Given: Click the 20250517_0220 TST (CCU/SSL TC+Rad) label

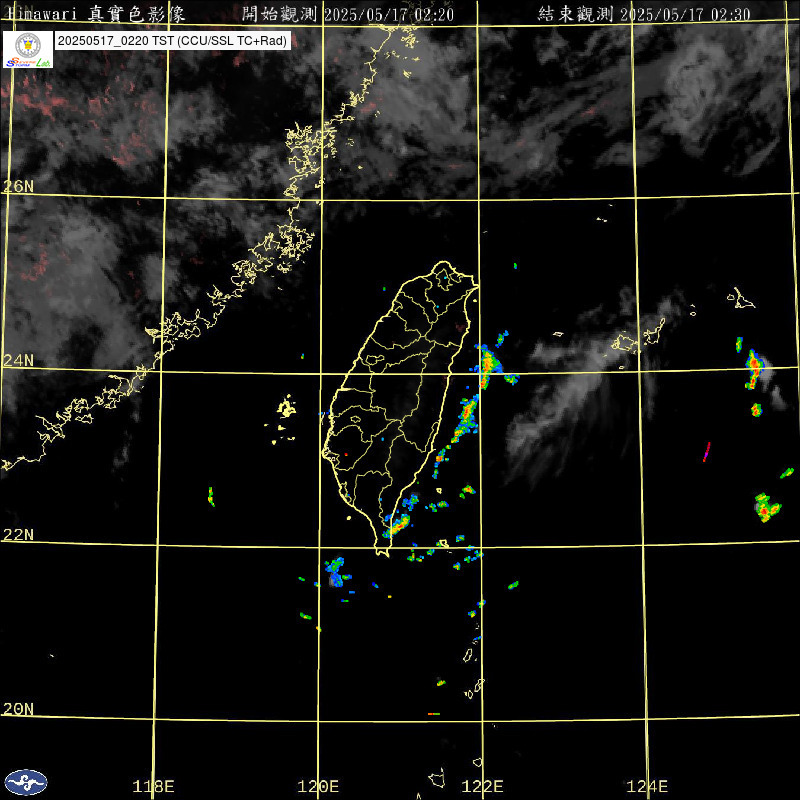Looking at the screenshot, I should coord(172,41).
